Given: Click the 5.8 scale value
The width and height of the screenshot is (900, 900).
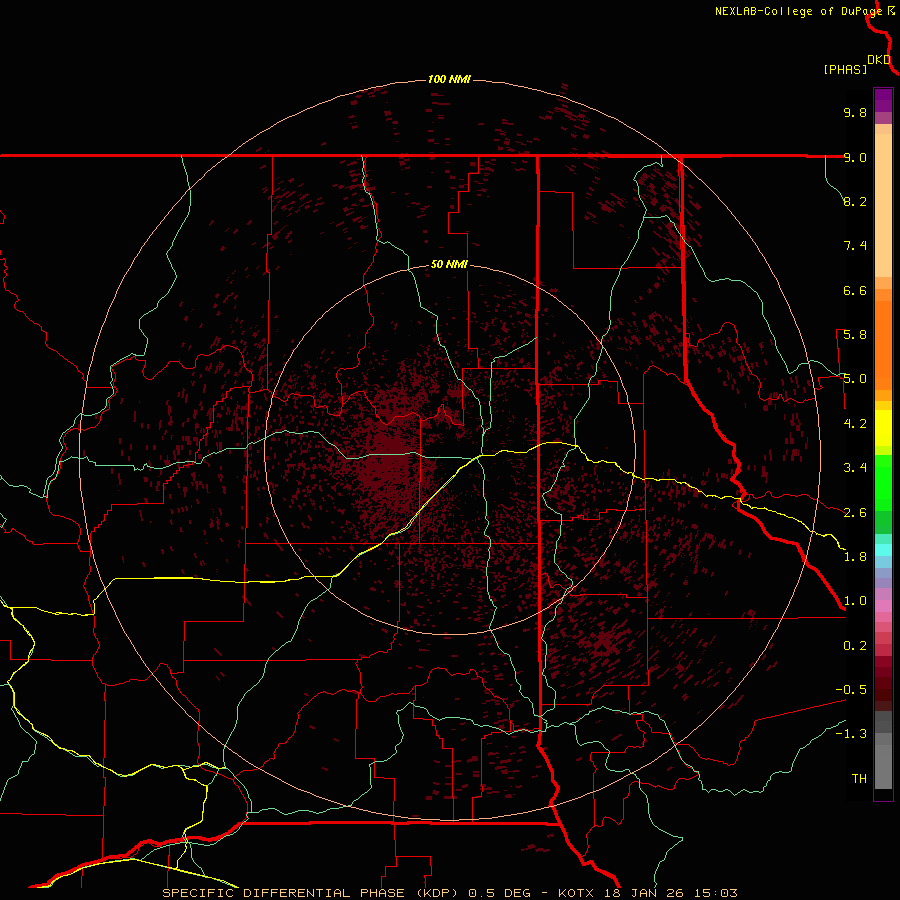Looking at the screenshot, I should pyautogui.click(x=855, y=335).
